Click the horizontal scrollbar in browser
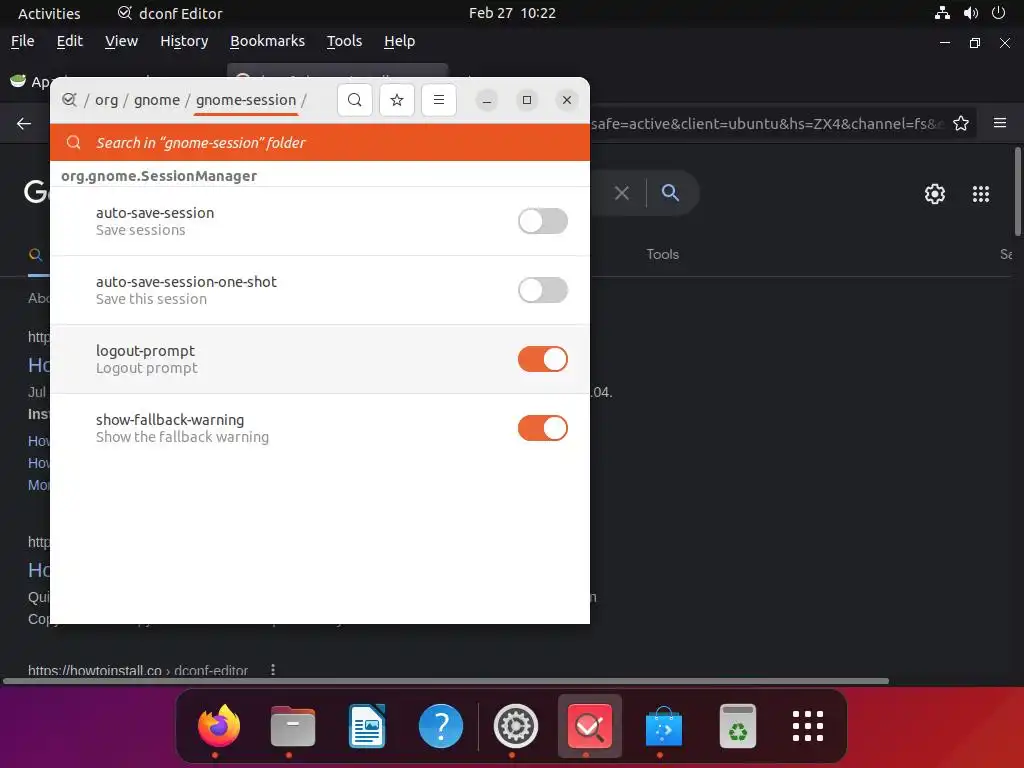The height and width of the screenshot is (768, 1024). click(x=446, y=681)
